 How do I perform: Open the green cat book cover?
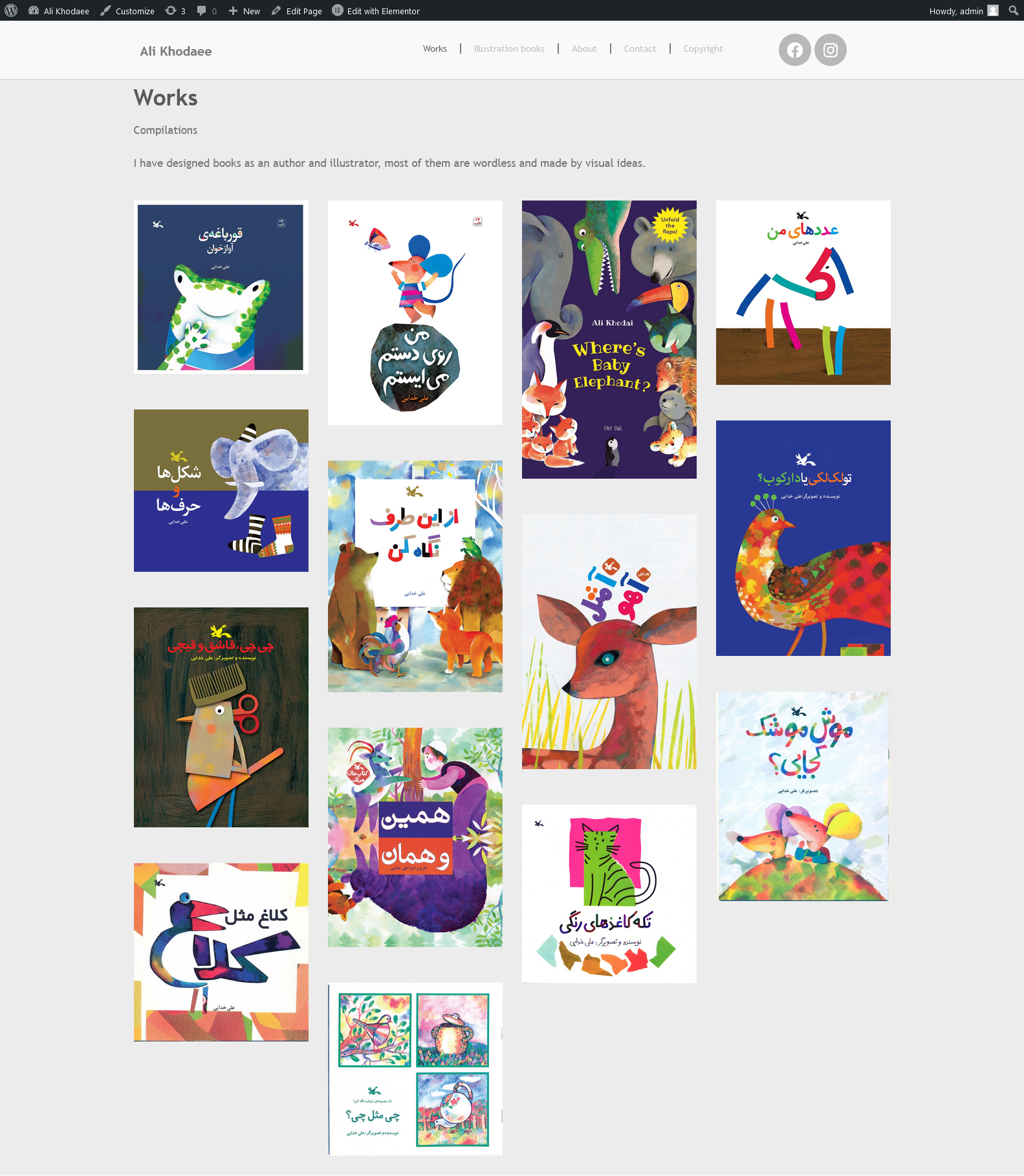(x=609, y=894)
